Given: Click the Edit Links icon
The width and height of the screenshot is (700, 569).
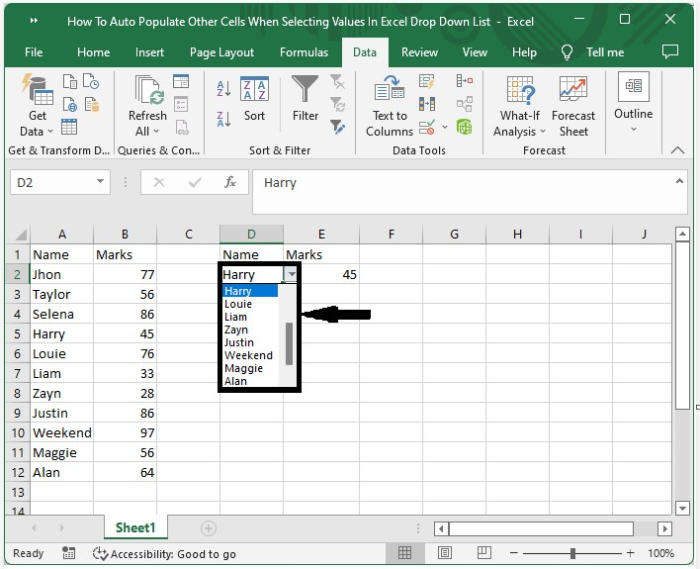Looking at the screenshot, I should click(182, 128).
